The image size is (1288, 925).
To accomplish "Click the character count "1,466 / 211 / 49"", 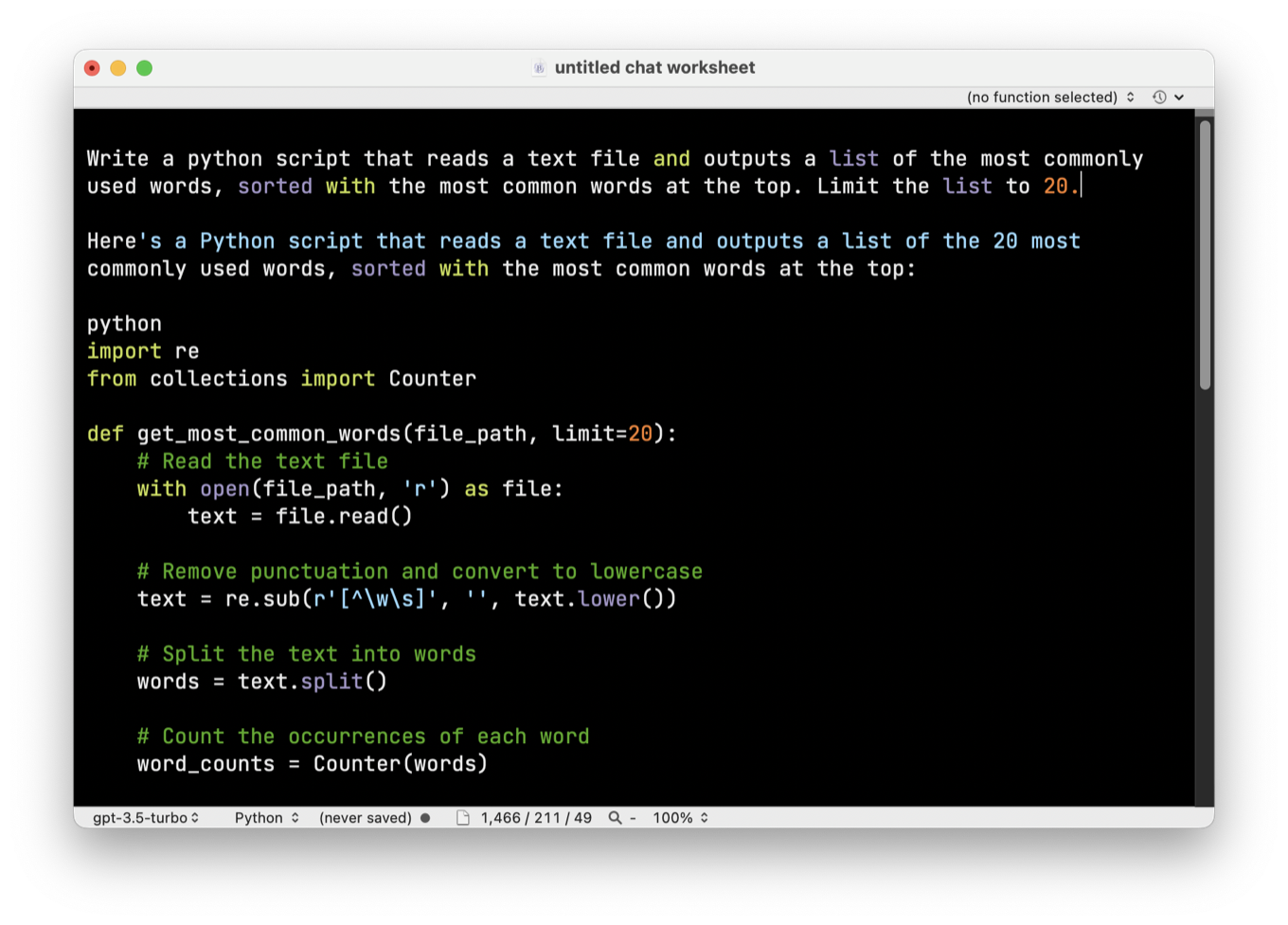I will tap(535, 817).
